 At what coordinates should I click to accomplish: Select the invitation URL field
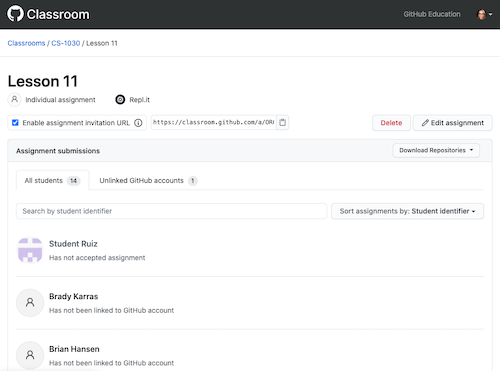[213, 122]
